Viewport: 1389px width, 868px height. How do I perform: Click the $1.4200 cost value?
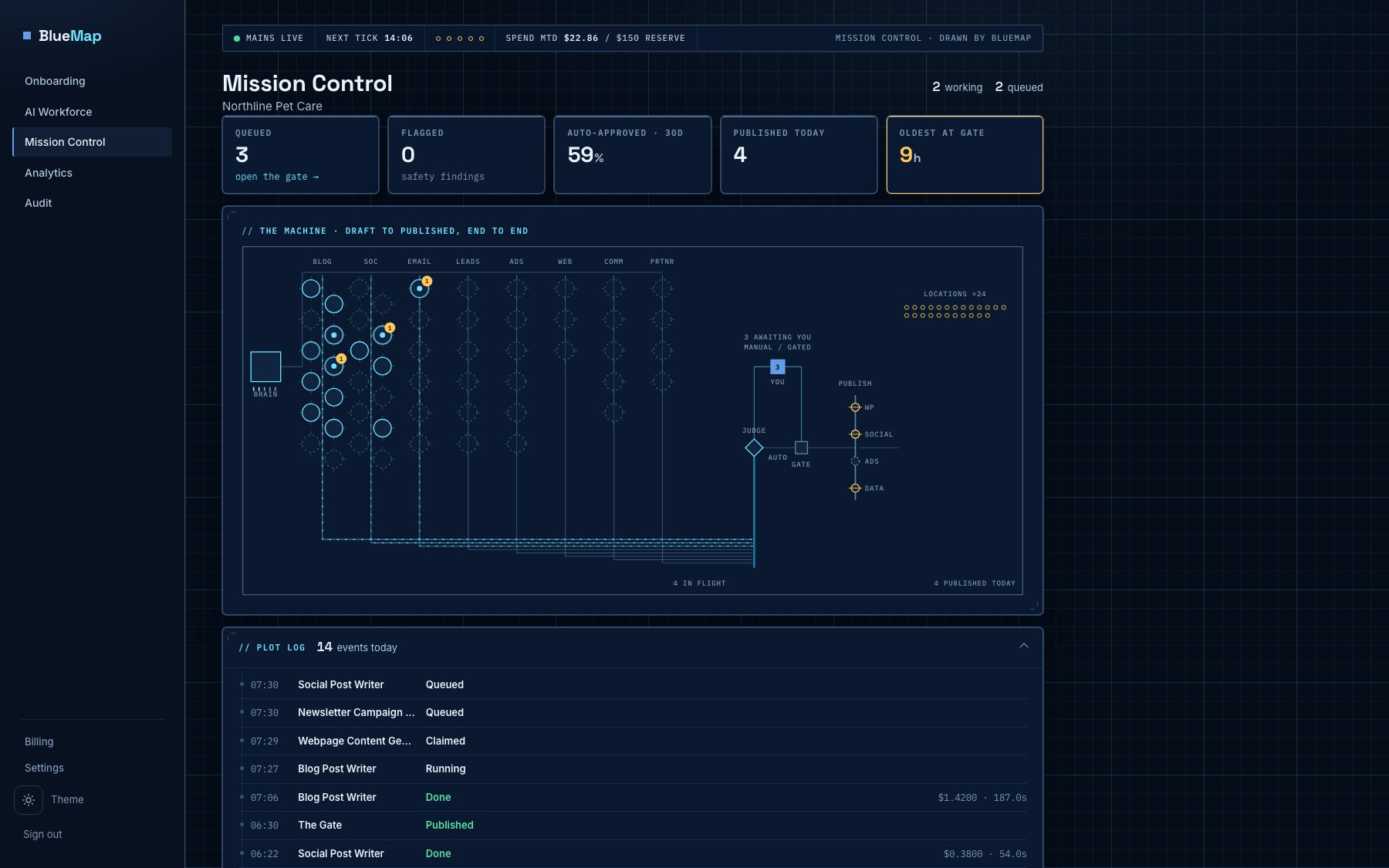pos(957,798)
